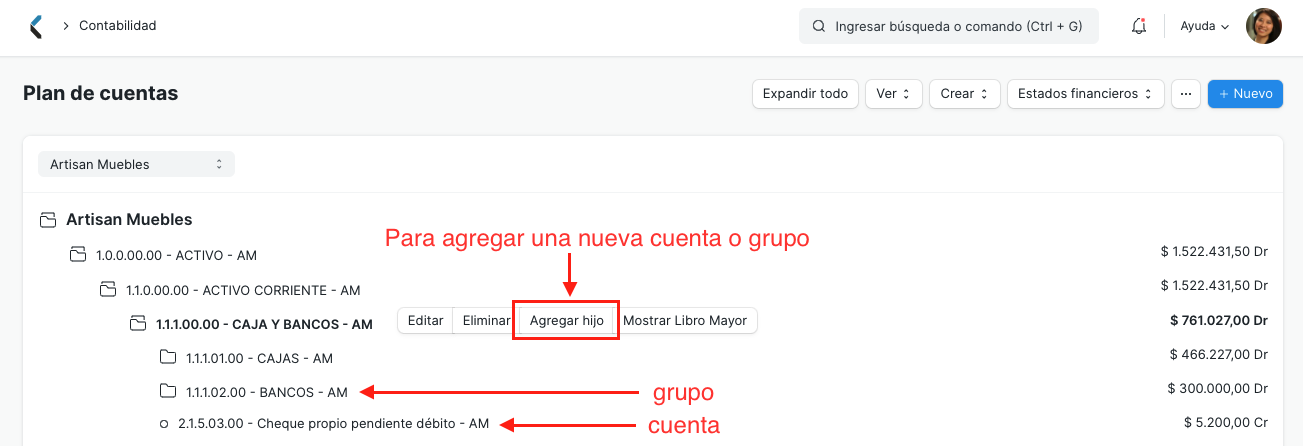
Task: Open the Estados financieros dropdown
Action: (x=1085, y=94)
